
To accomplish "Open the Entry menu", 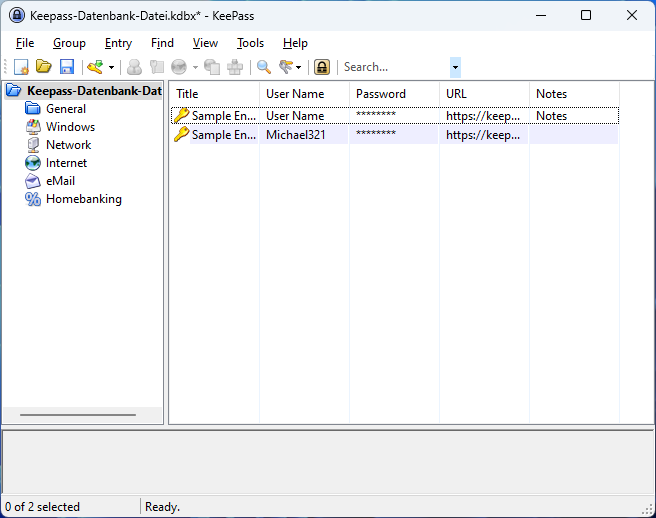I will [x=118, y=43].
